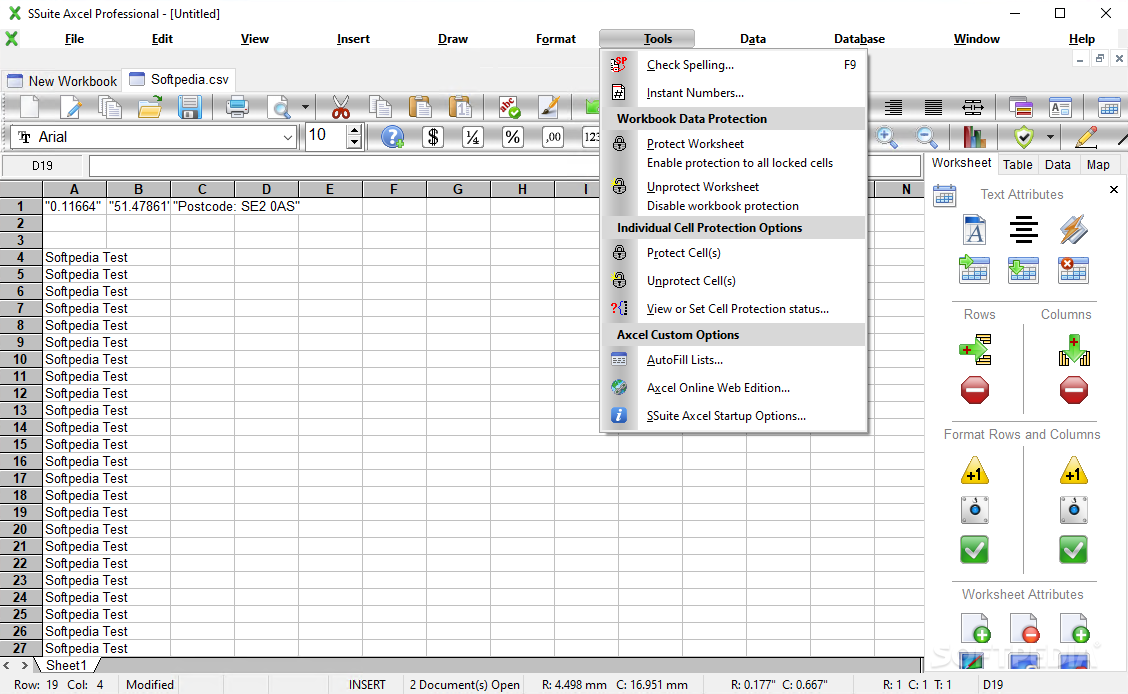Expand the print preview dropdown arrow
1128x694 pixels.
(305, 107)
